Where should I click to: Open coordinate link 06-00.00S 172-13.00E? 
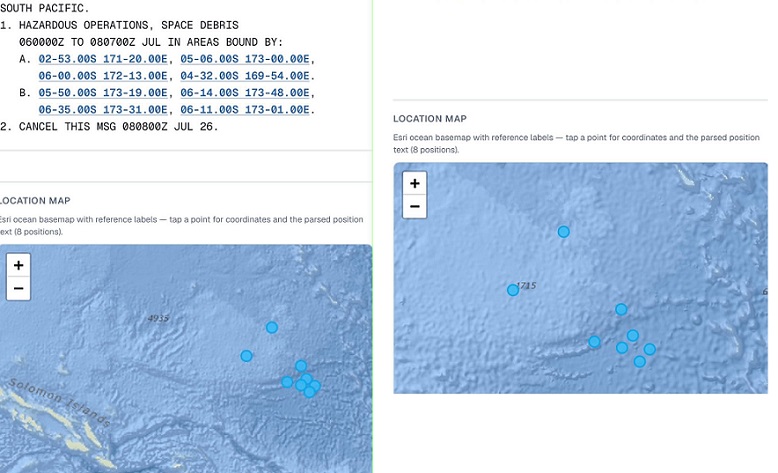[103, 76]
